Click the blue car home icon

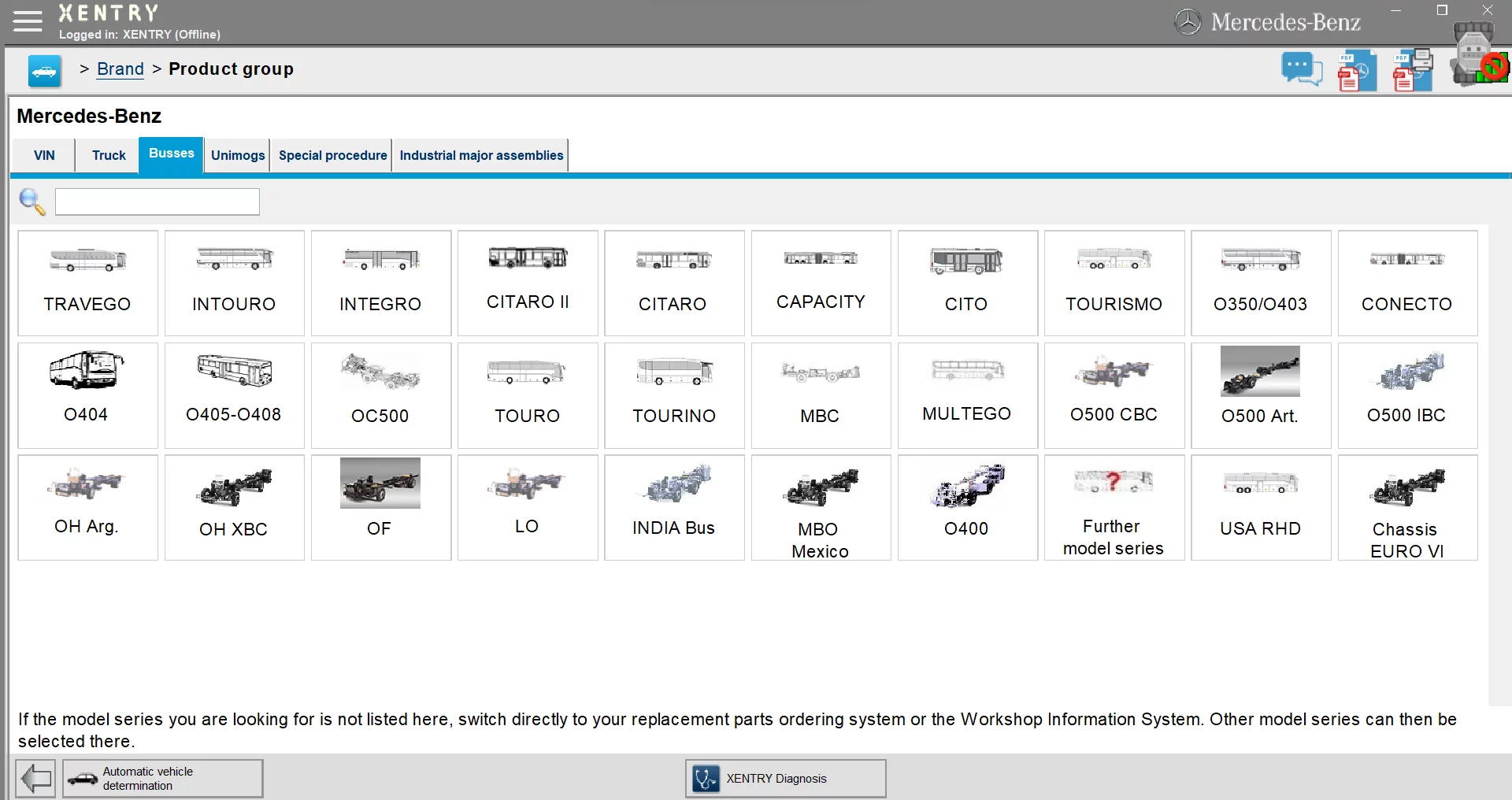pyautogui.click(x=44, y=71)
